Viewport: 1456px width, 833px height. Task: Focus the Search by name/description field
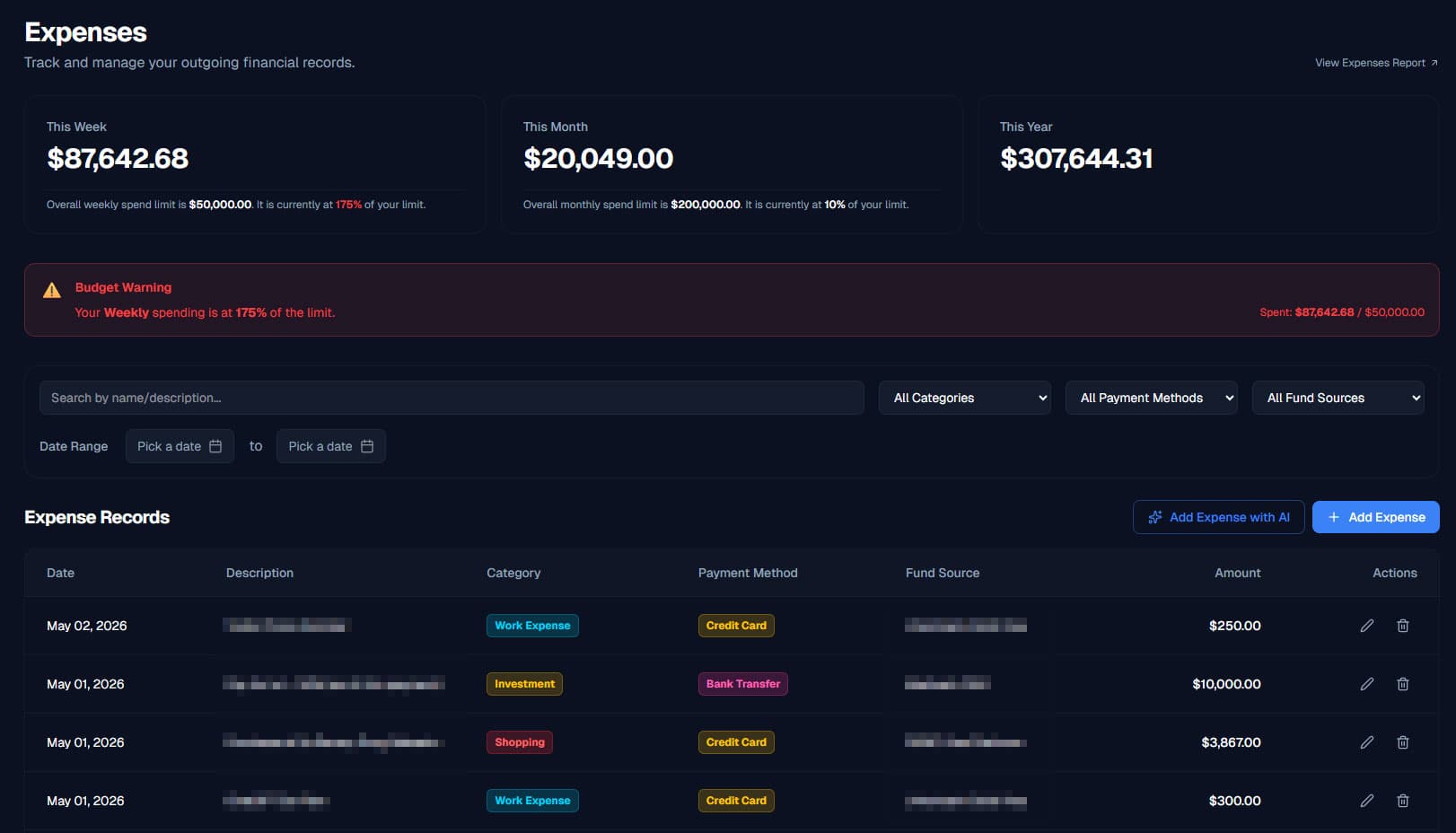[x=452, y=398]
